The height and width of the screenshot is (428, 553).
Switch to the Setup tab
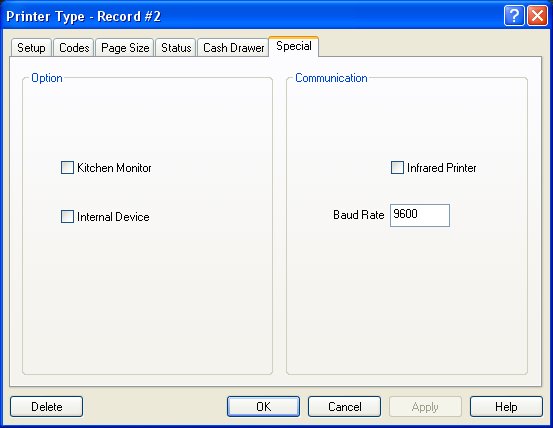click(31, 48)
